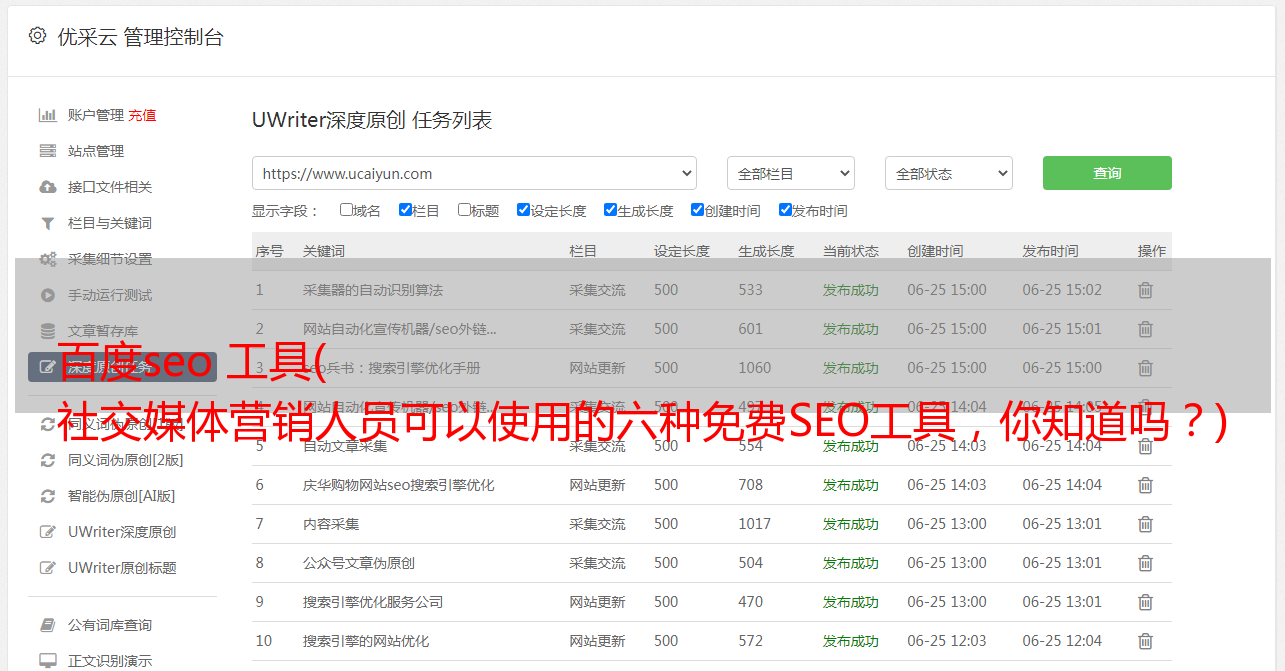
Task: Toggle the 标题 field checkbox
Action: pyautogui.click(x=464, y=210)
